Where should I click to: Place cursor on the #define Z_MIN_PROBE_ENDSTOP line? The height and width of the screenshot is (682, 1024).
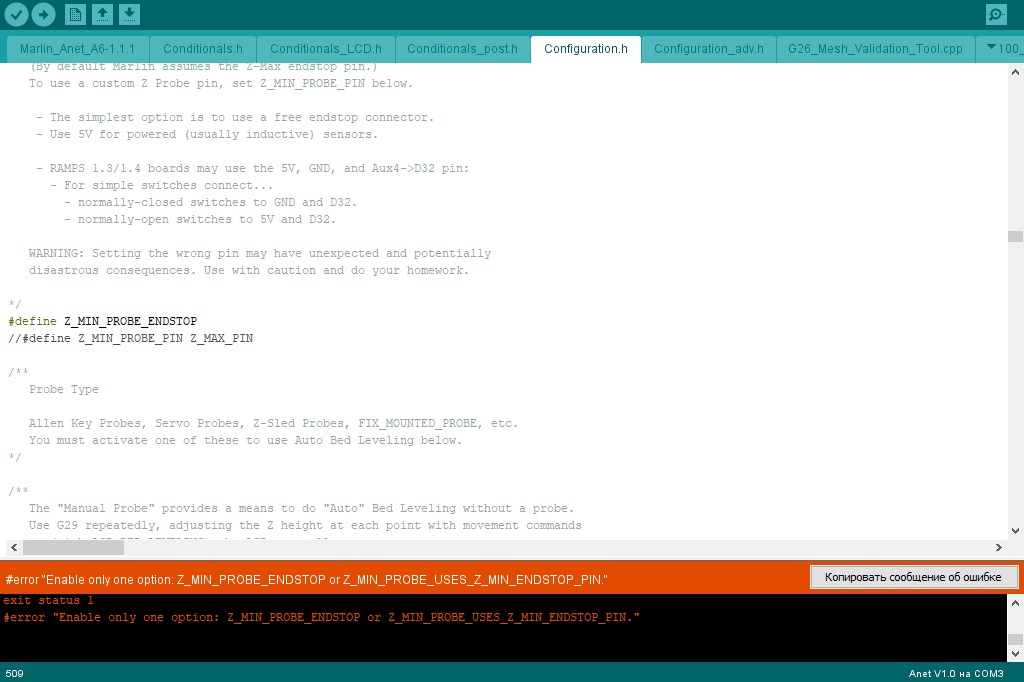(x=103, y=321)
